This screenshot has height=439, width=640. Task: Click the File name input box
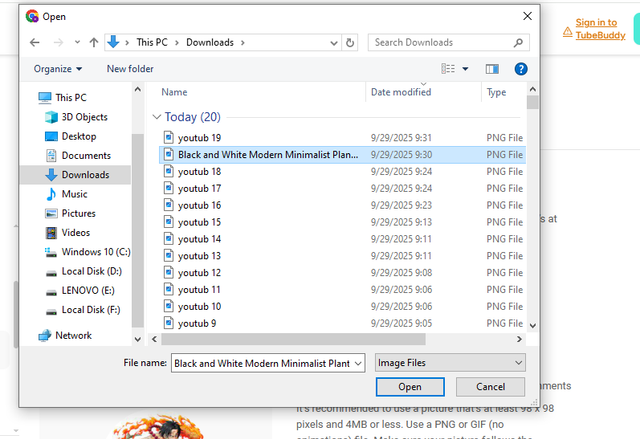tap(262, 363)
